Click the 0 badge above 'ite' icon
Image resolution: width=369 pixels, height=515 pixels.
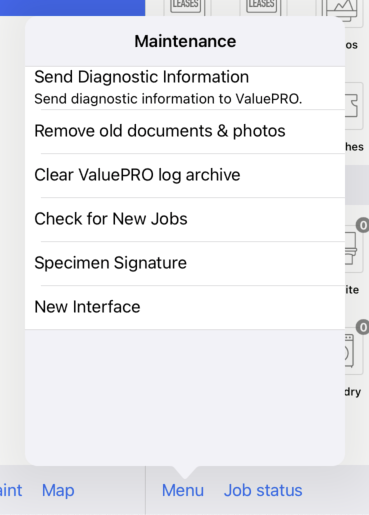pos(363,225)
